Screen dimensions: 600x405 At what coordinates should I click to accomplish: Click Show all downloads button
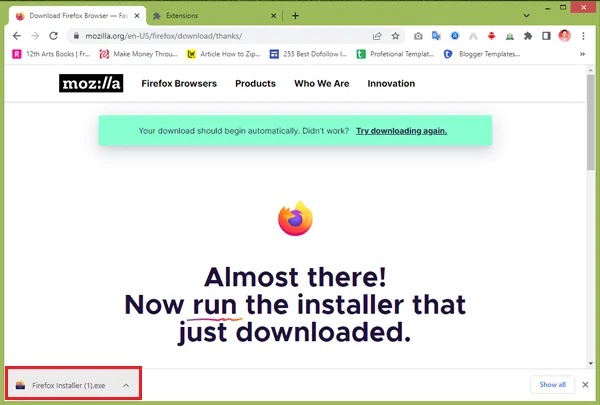click(x=552, y=384)
